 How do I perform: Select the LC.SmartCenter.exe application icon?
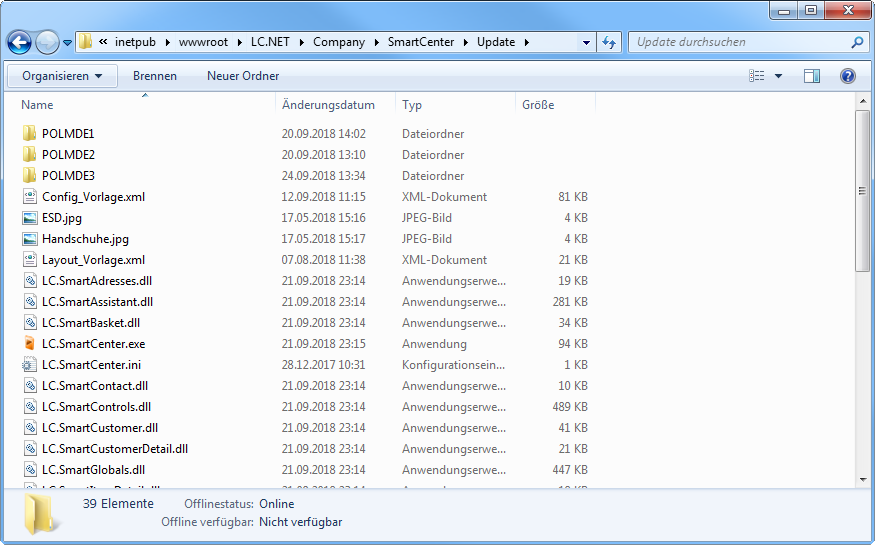(x=29, y=344)
